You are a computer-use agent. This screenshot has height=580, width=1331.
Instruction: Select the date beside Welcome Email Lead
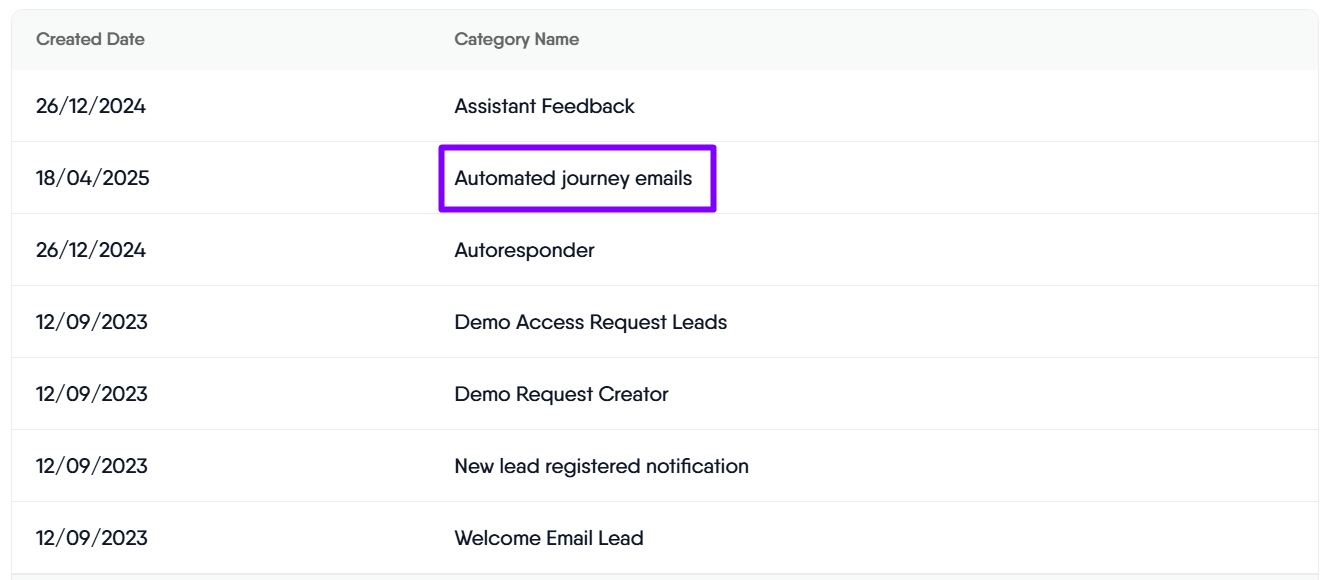91,539
